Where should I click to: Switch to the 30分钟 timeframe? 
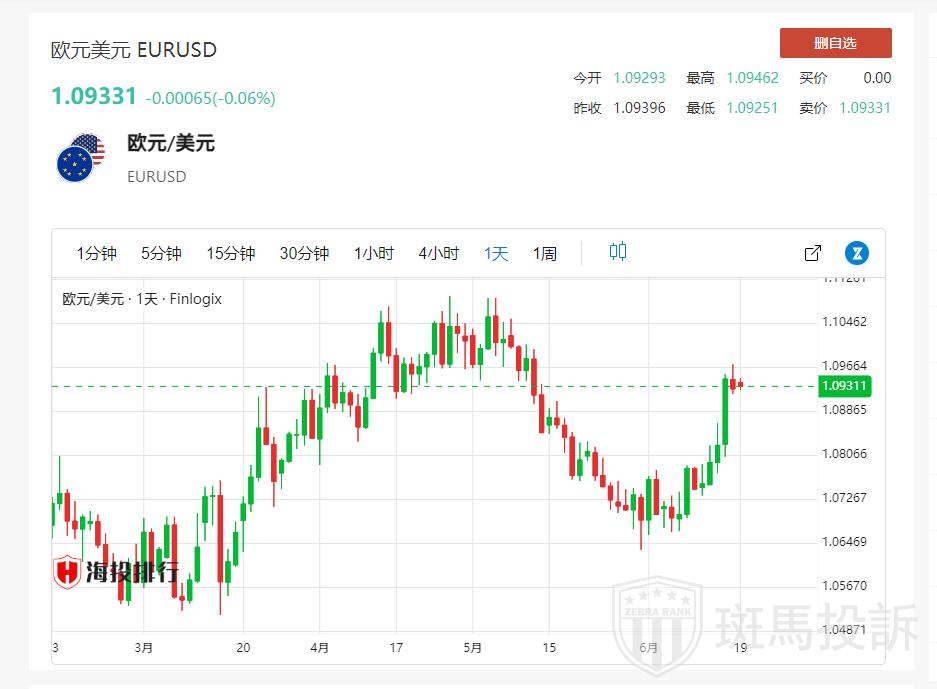pos(304,253)
